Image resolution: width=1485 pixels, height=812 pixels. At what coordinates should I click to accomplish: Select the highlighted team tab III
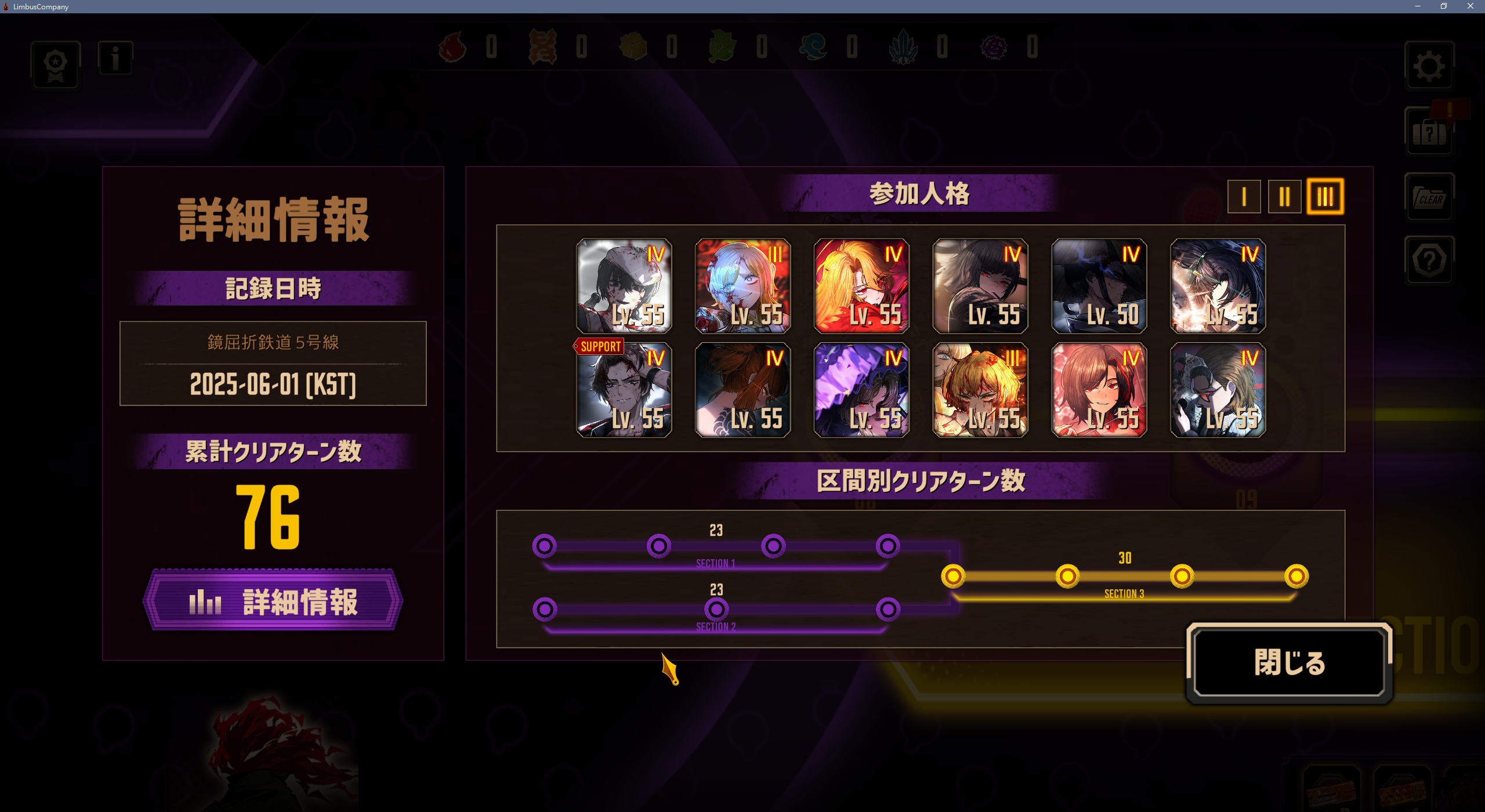click(x=1325, y=197)
